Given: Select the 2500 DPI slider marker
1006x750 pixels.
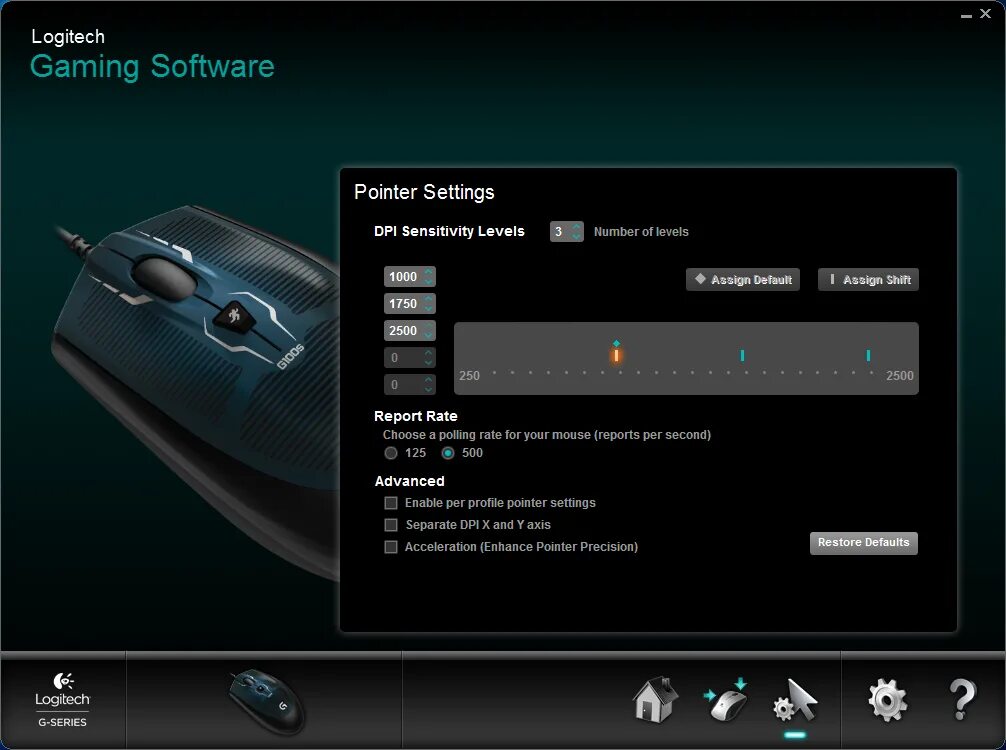Looking at the screenshot, I should 868,355.
